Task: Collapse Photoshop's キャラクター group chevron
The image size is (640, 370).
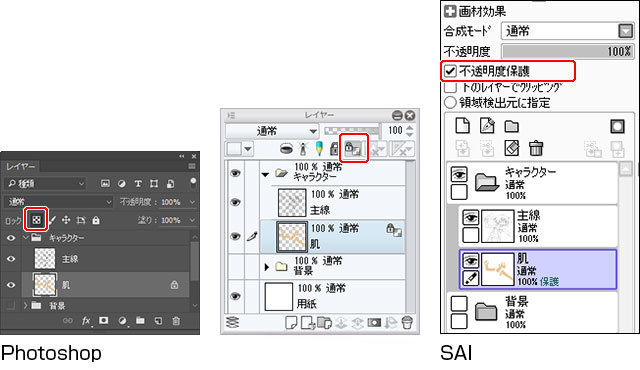Action: pos(26,237)
